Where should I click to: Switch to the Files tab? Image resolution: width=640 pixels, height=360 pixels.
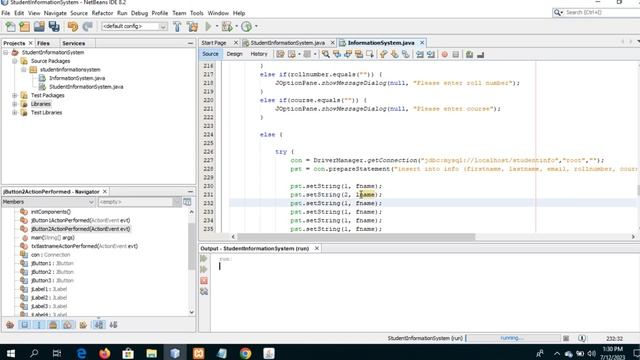(x=43, y=43)
